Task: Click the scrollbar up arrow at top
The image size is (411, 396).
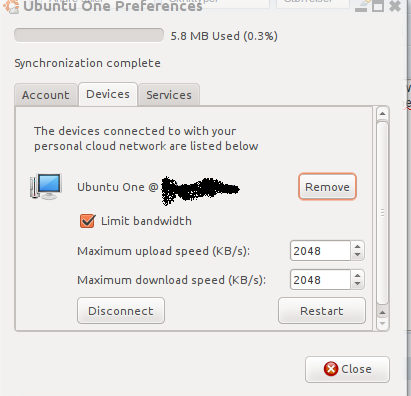Action: coord(382,114)
